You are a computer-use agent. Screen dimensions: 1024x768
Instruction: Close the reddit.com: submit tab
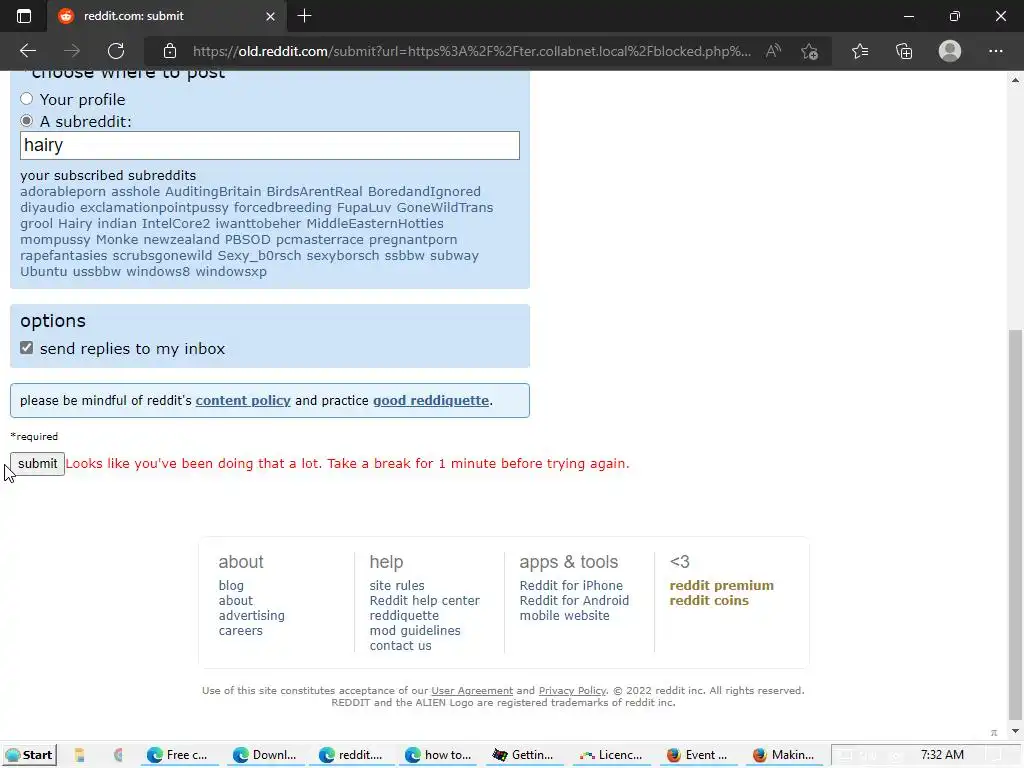point(270,16)
